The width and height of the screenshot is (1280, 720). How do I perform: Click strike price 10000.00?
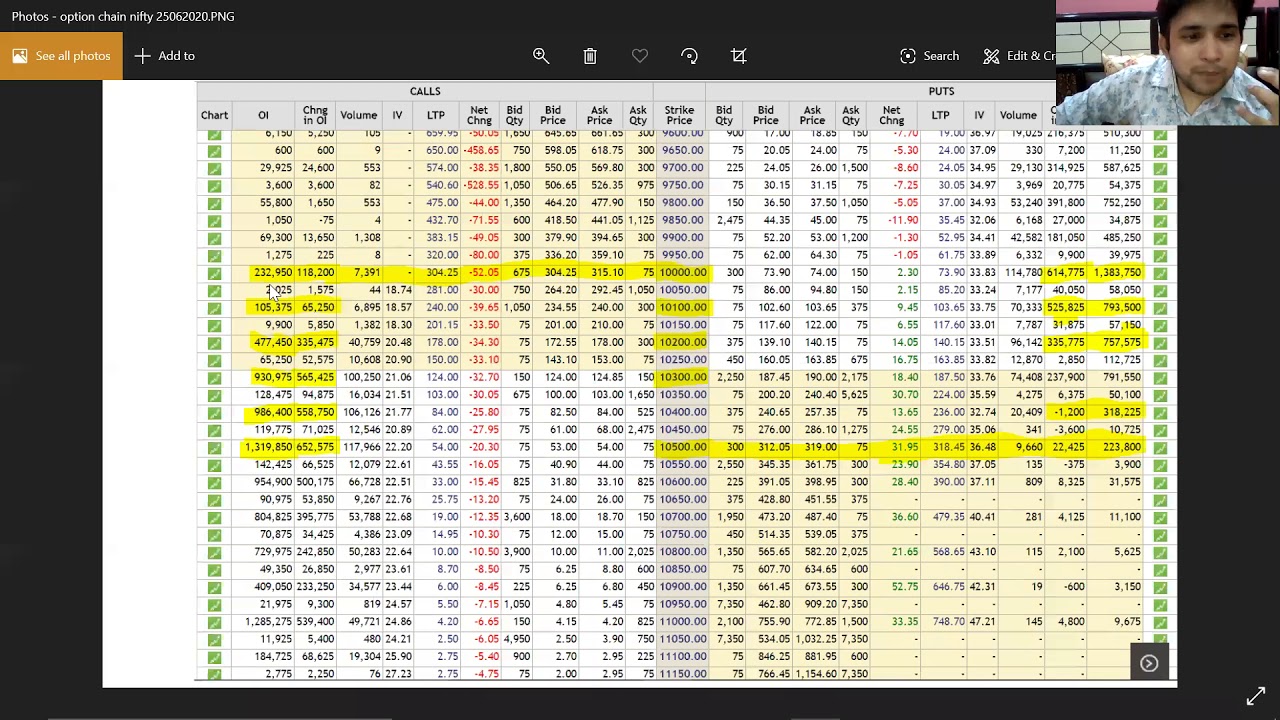[682, 273]
